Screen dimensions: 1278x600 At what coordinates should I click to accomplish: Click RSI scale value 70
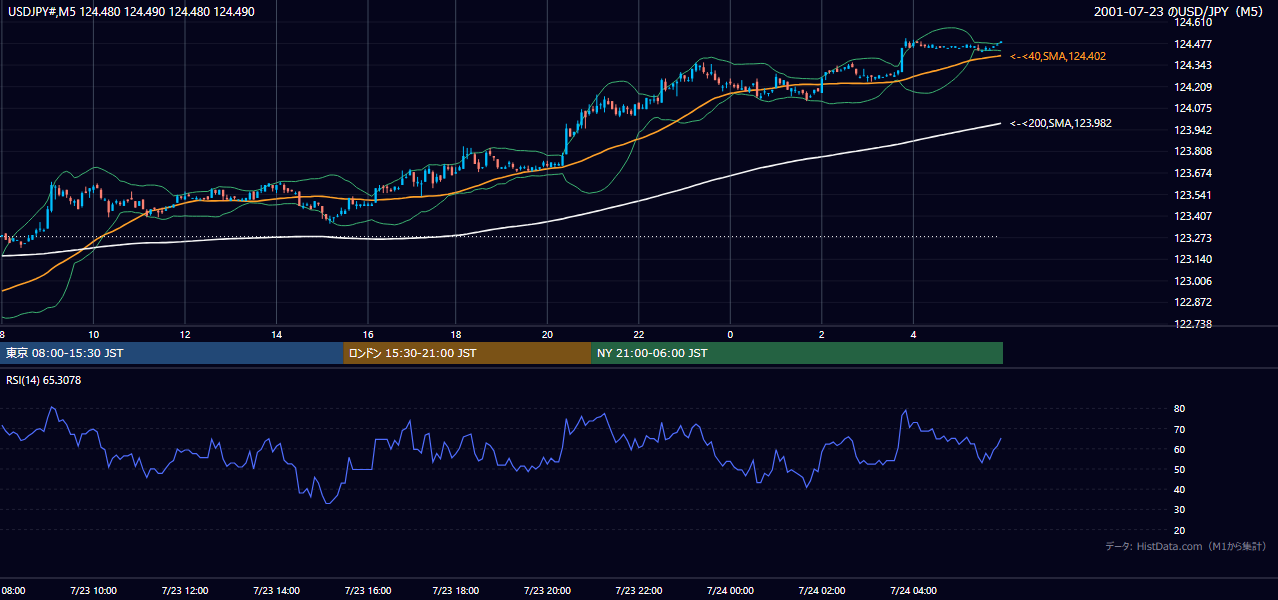1180,429
